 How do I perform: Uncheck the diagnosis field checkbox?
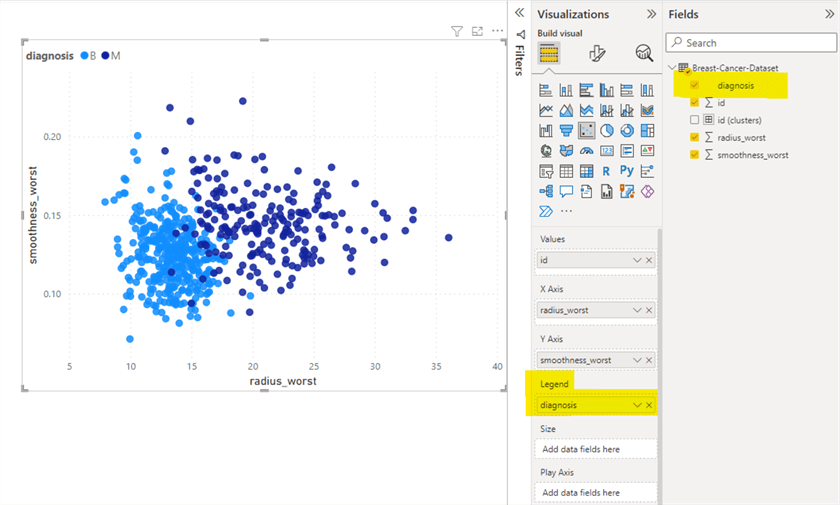[x=694, y=85]
